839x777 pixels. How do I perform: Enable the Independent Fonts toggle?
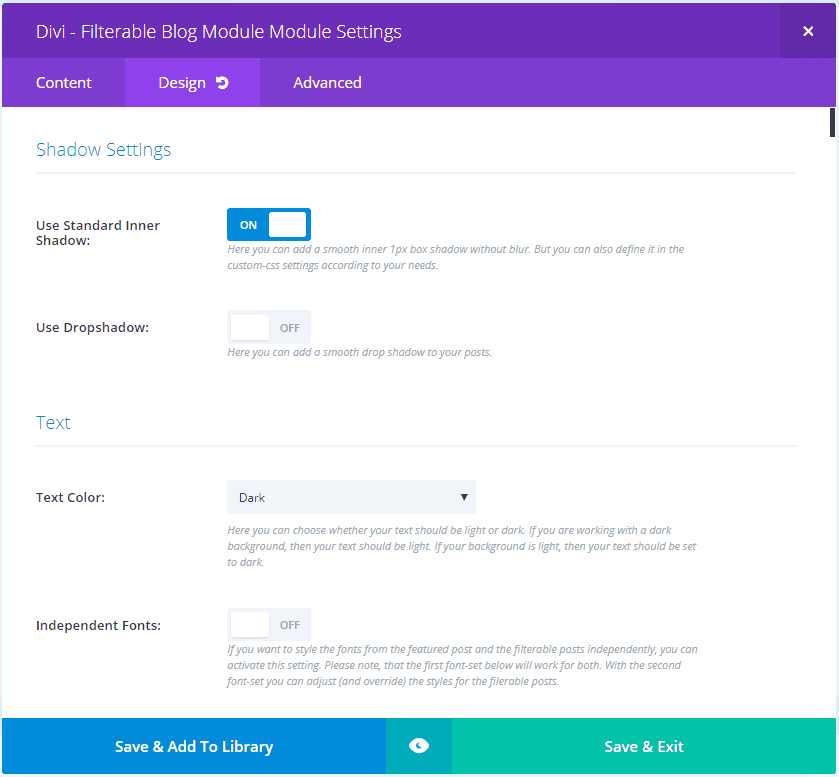269,625
